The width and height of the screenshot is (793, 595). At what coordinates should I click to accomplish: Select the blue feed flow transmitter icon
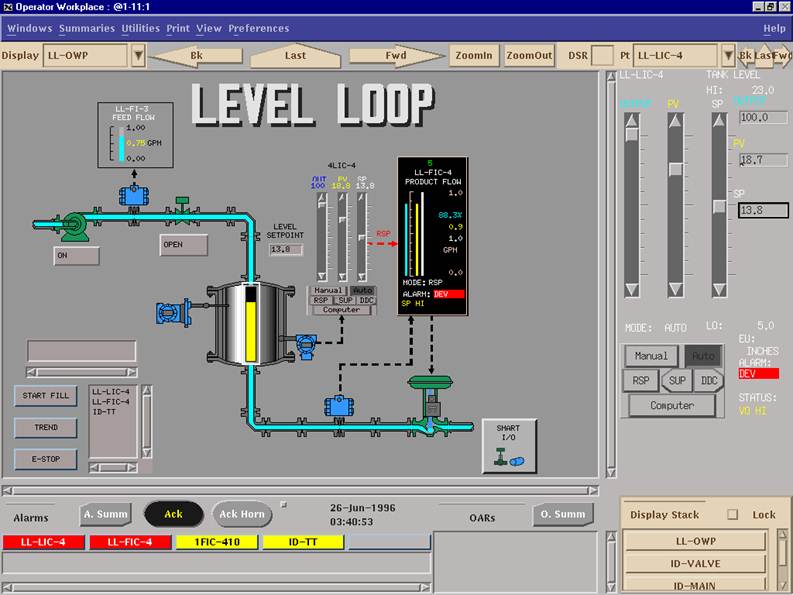pyautogui.click(x=132, y=195)
